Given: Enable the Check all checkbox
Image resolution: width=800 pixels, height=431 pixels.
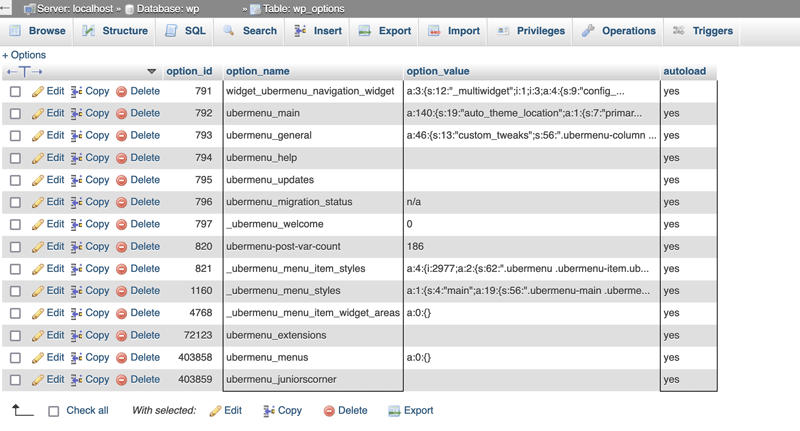Looking at the screenshot, I should pyautogui.click(x=54, y=411).
